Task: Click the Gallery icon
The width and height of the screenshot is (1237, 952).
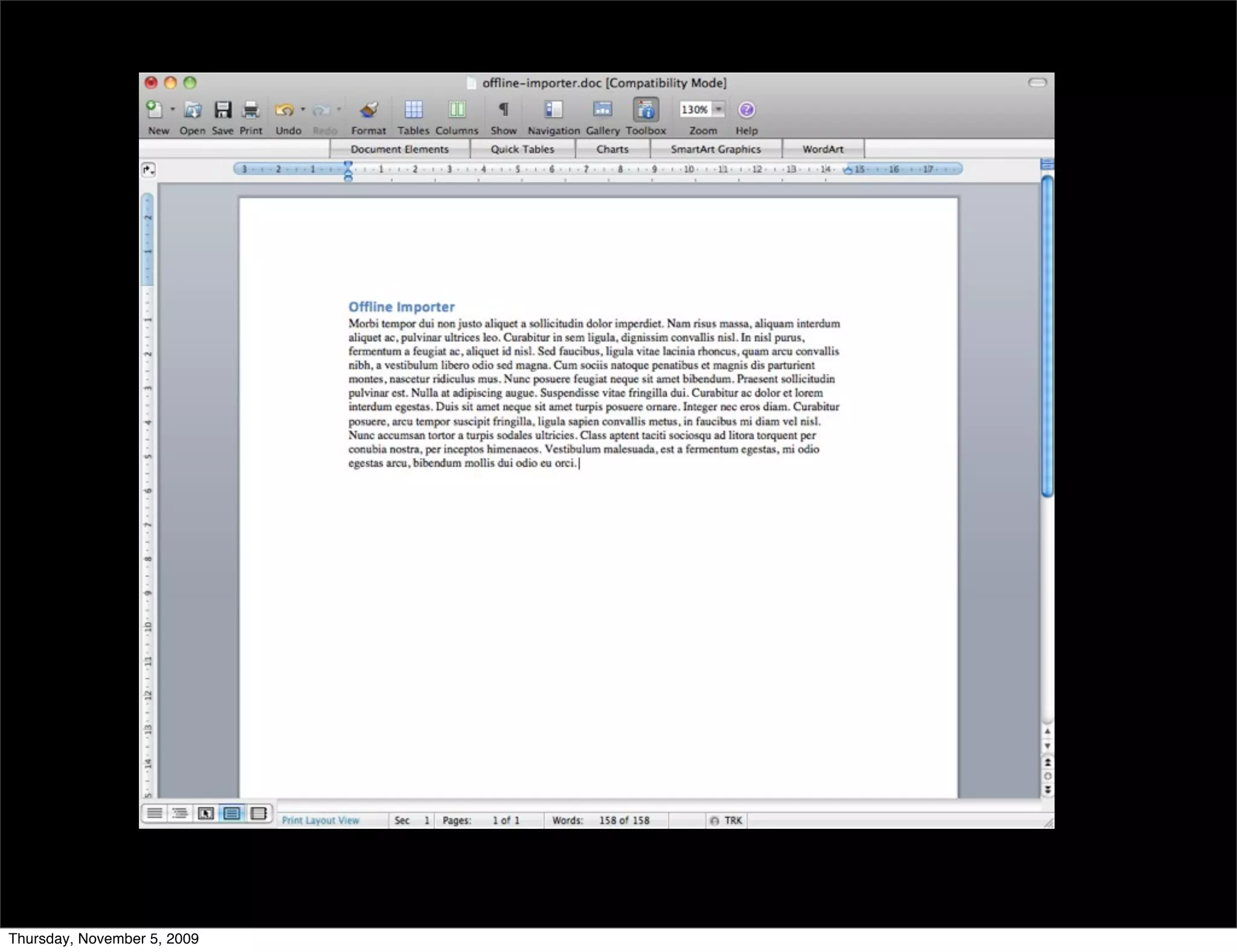Action: point(602,110)
